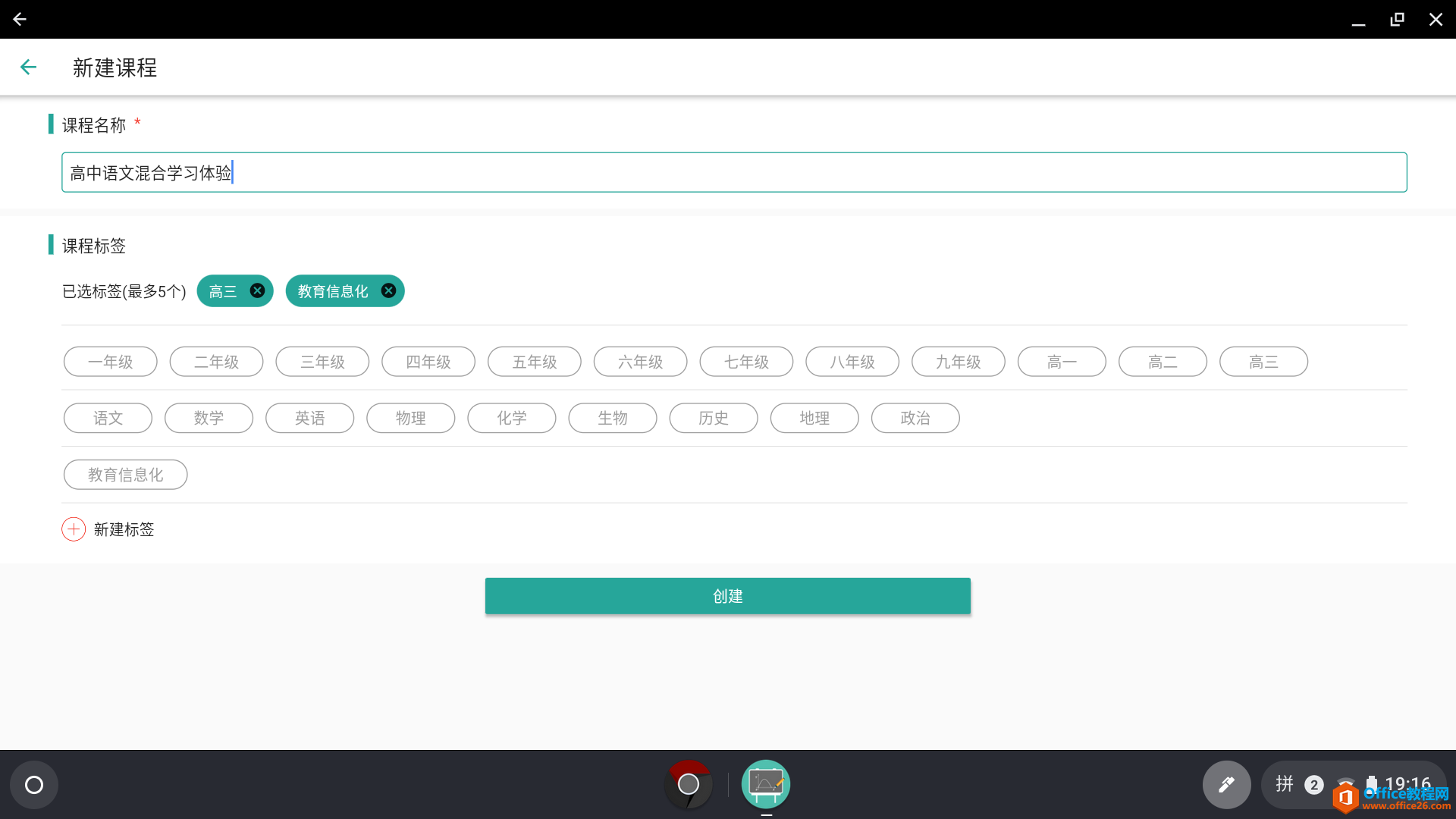The image size is (1456, 819).
Task: Go back from the 新建课程 page
Action: tap(28, 67)
